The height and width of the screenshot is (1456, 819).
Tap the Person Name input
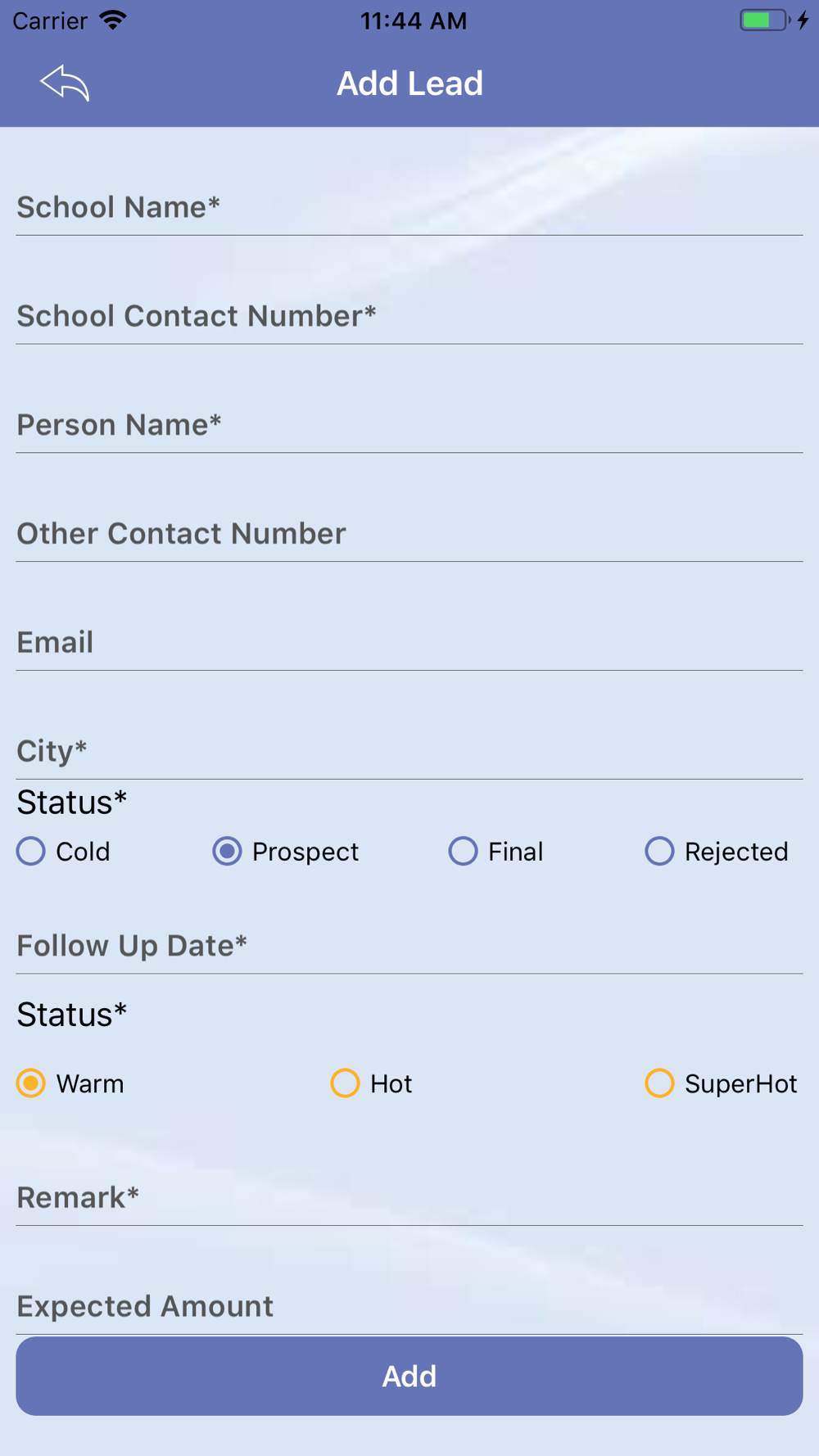click(409, 425)
